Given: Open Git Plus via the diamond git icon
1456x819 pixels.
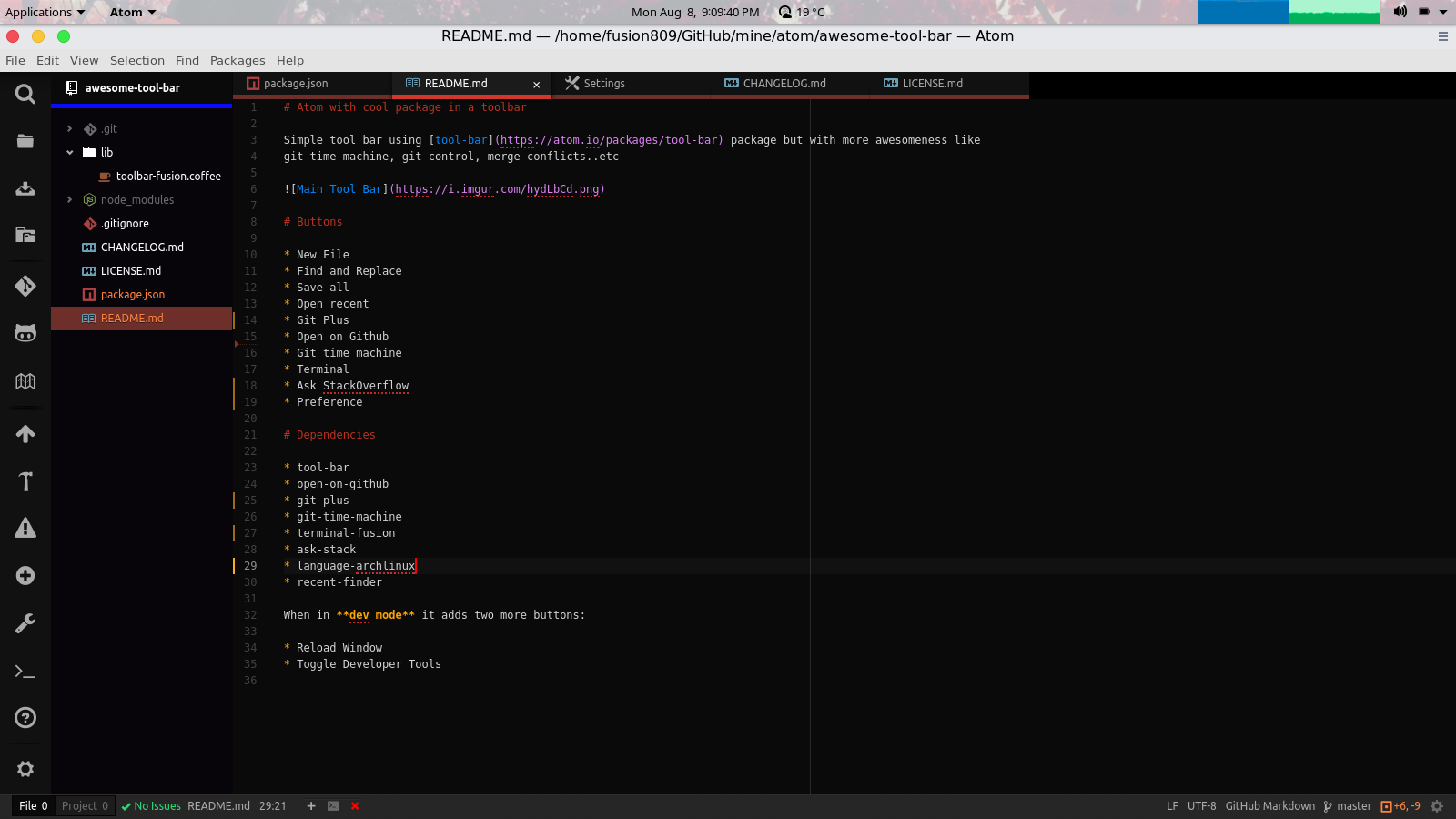Looking at the screenshot, I should (x=25, y=286).
